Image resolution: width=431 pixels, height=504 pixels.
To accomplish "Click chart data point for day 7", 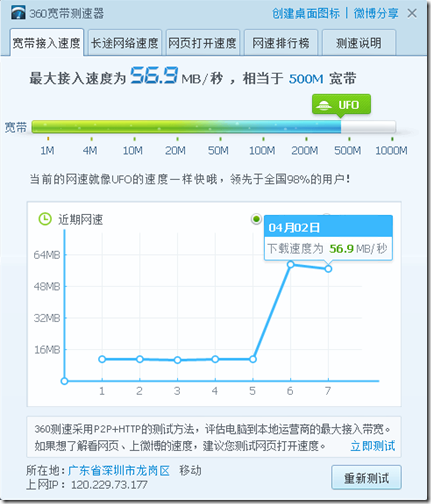I will [328, 269].
